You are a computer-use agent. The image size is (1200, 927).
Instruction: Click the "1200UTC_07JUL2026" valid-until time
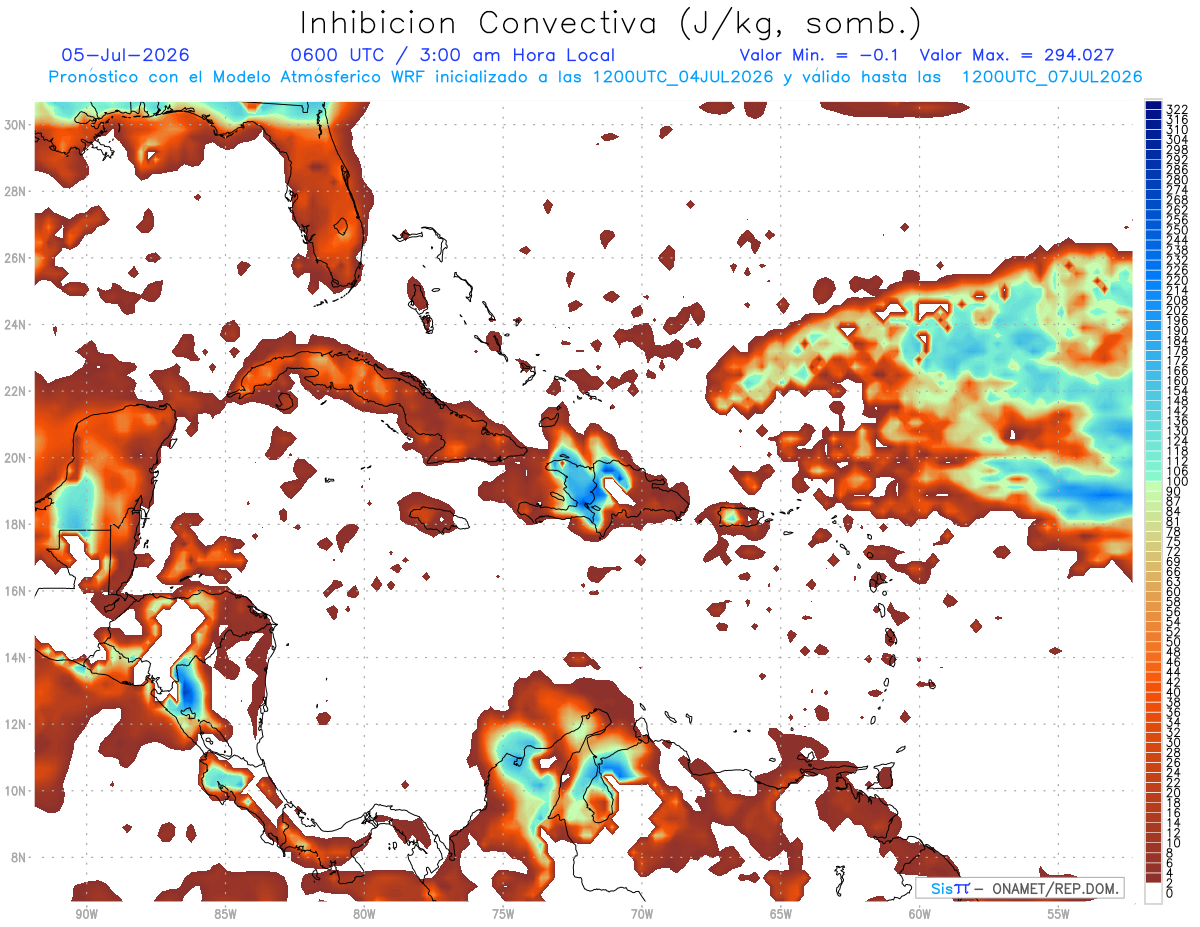1052,77
